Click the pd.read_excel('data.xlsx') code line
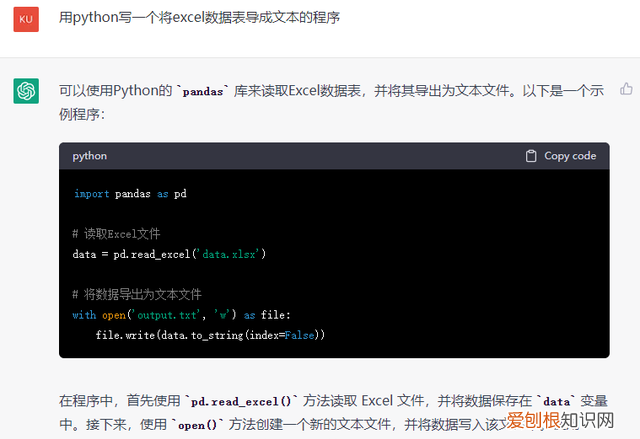This screenshot has width=640, height=439. (169, 254)
